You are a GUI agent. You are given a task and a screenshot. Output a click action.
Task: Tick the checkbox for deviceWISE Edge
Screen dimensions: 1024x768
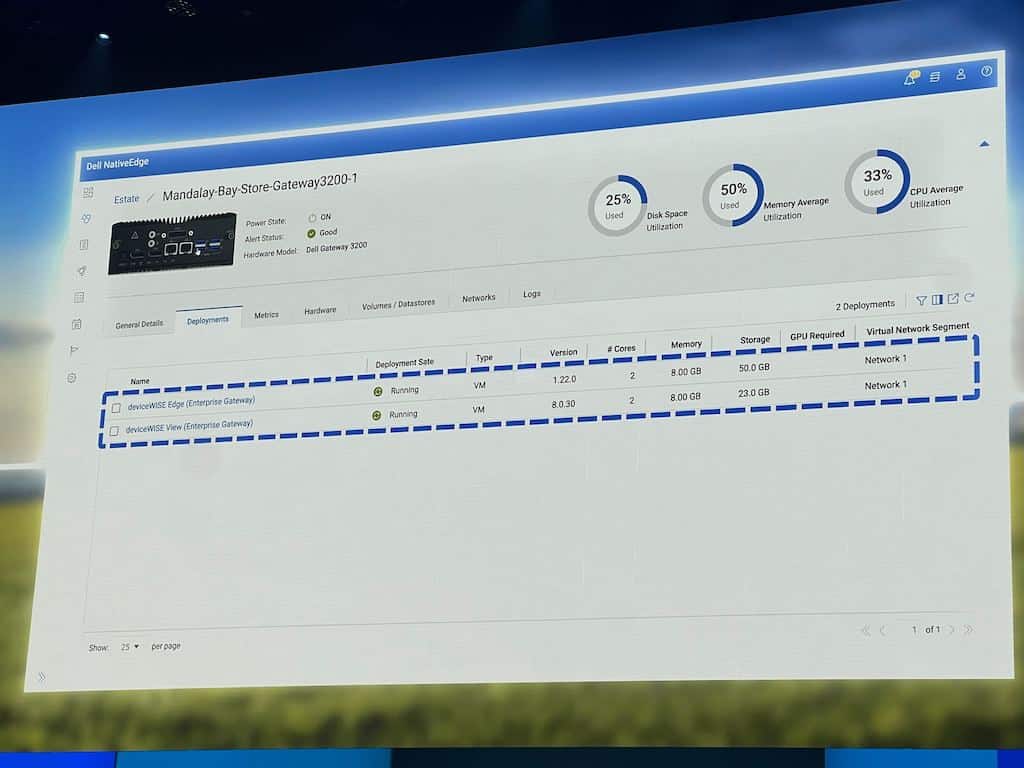pos(116,408)
